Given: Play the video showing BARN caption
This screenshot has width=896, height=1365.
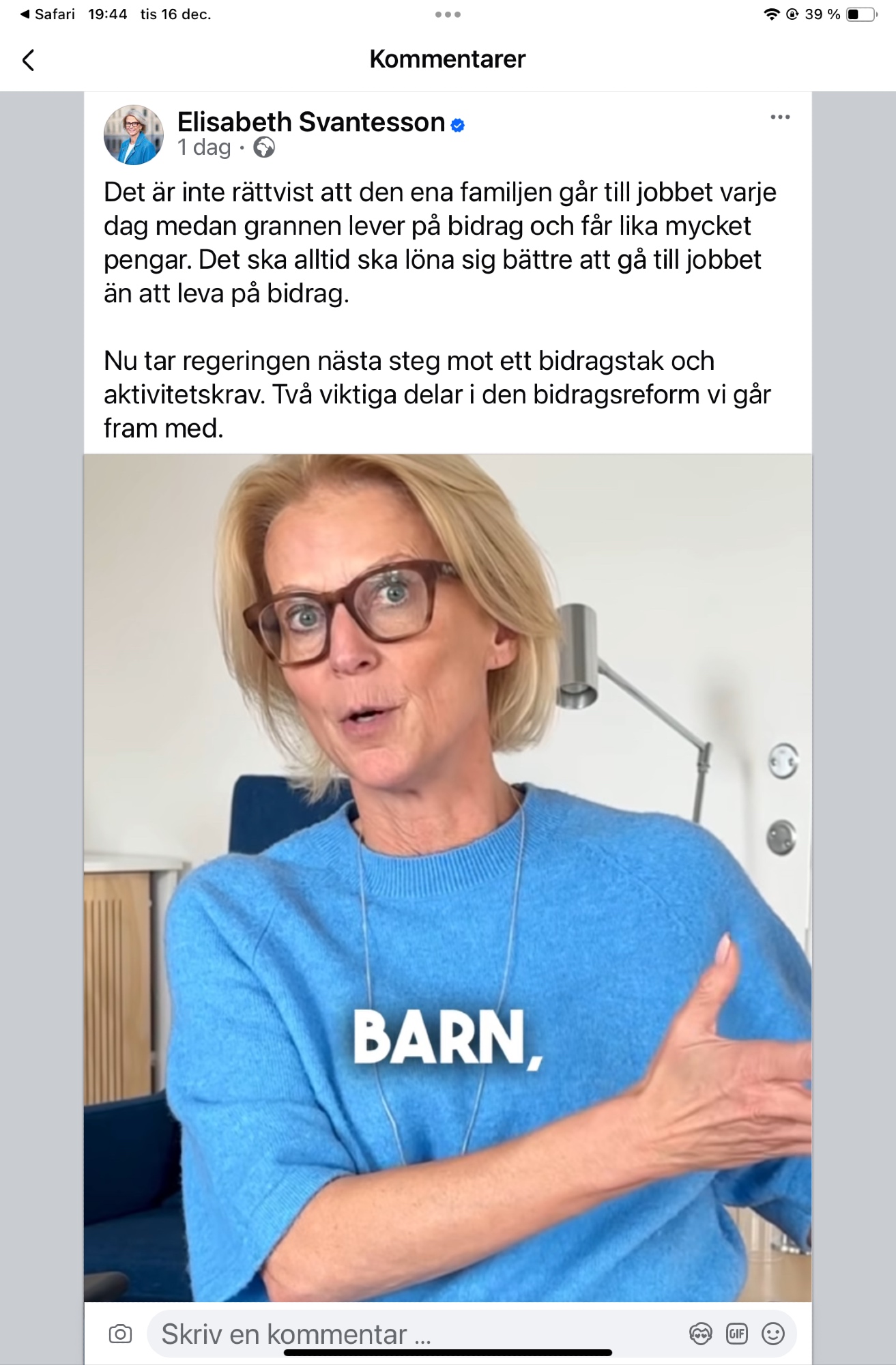Looking at the screenshot, I should point(448,878).
